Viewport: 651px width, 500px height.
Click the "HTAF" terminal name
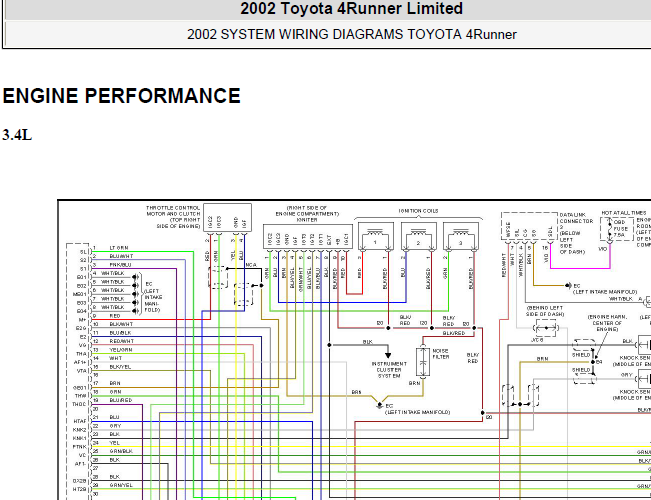(x=80, y=421)
